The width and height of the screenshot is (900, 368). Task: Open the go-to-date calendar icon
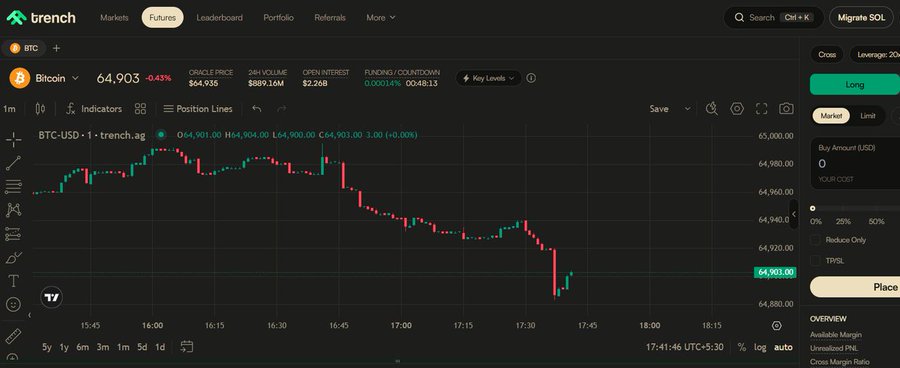coord(187,346)
